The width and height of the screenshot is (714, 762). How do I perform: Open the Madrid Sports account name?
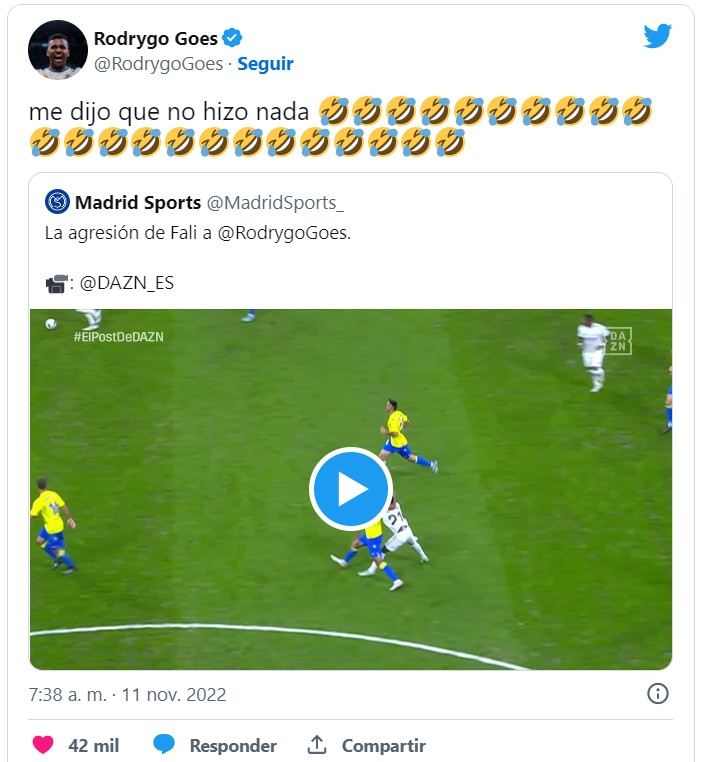tap(138, 202)
